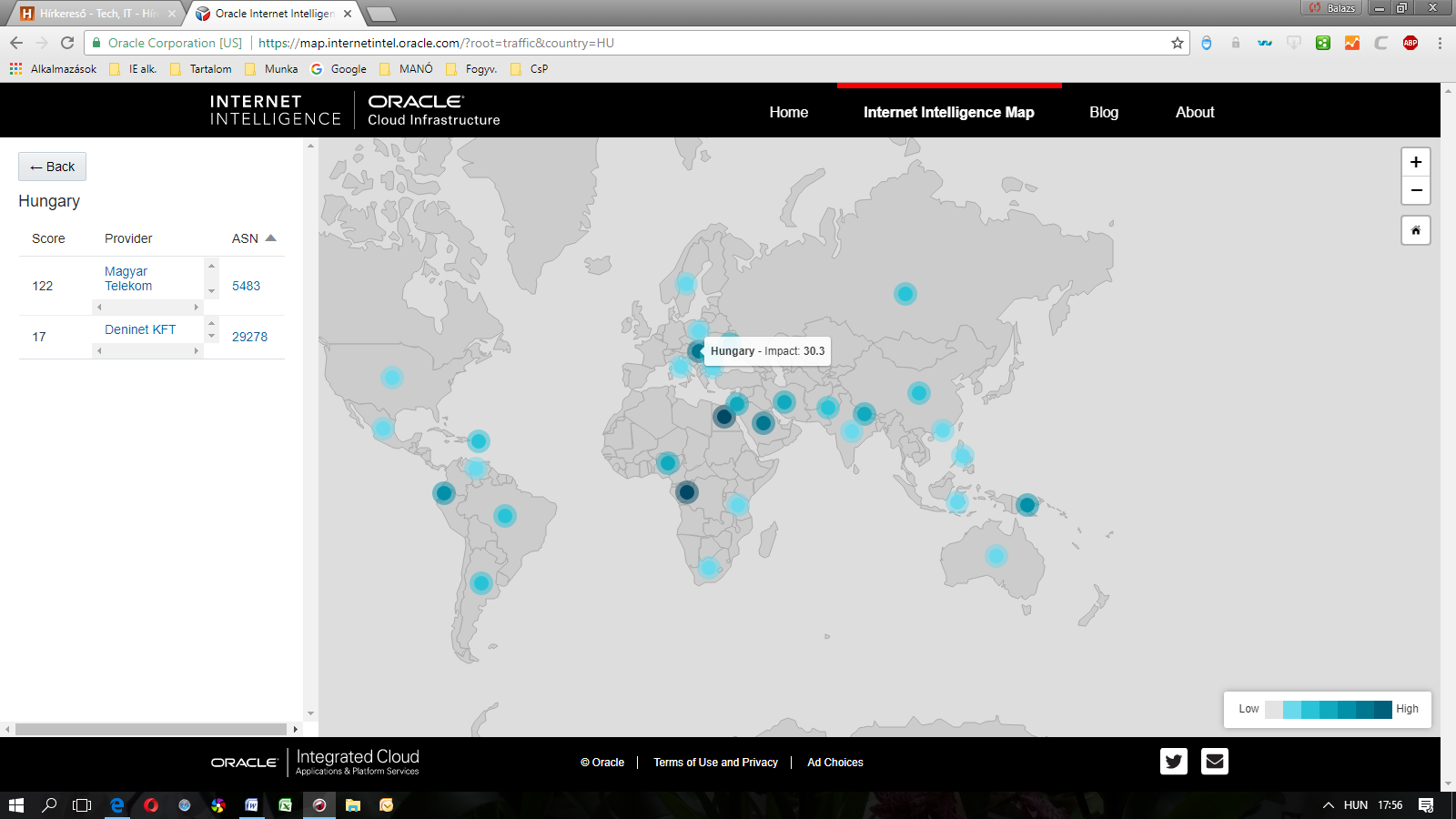1456x819 pixels.
Task: Show hidden system tray icons
Action: click(1329, 804)
